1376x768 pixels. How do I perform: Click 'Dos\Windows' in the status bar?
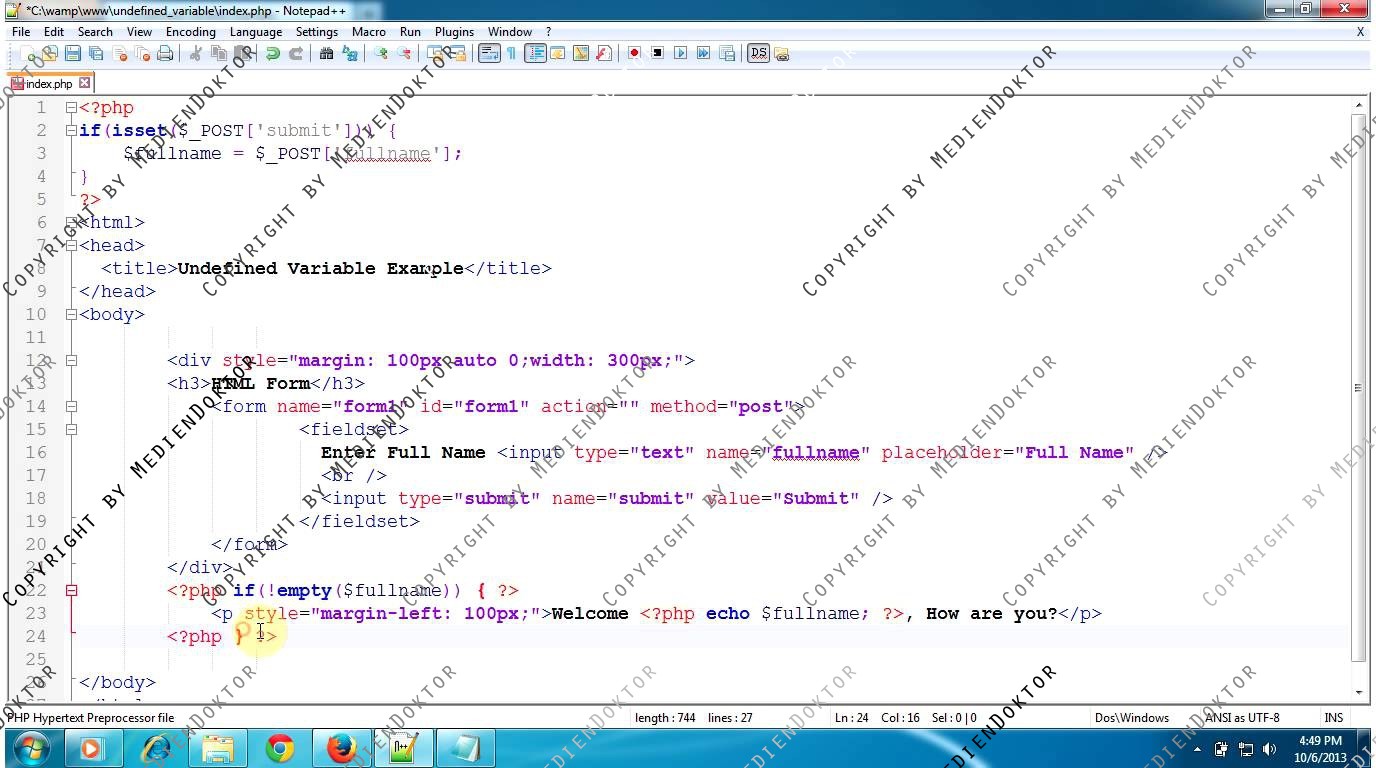click(x=1131, y=717)
